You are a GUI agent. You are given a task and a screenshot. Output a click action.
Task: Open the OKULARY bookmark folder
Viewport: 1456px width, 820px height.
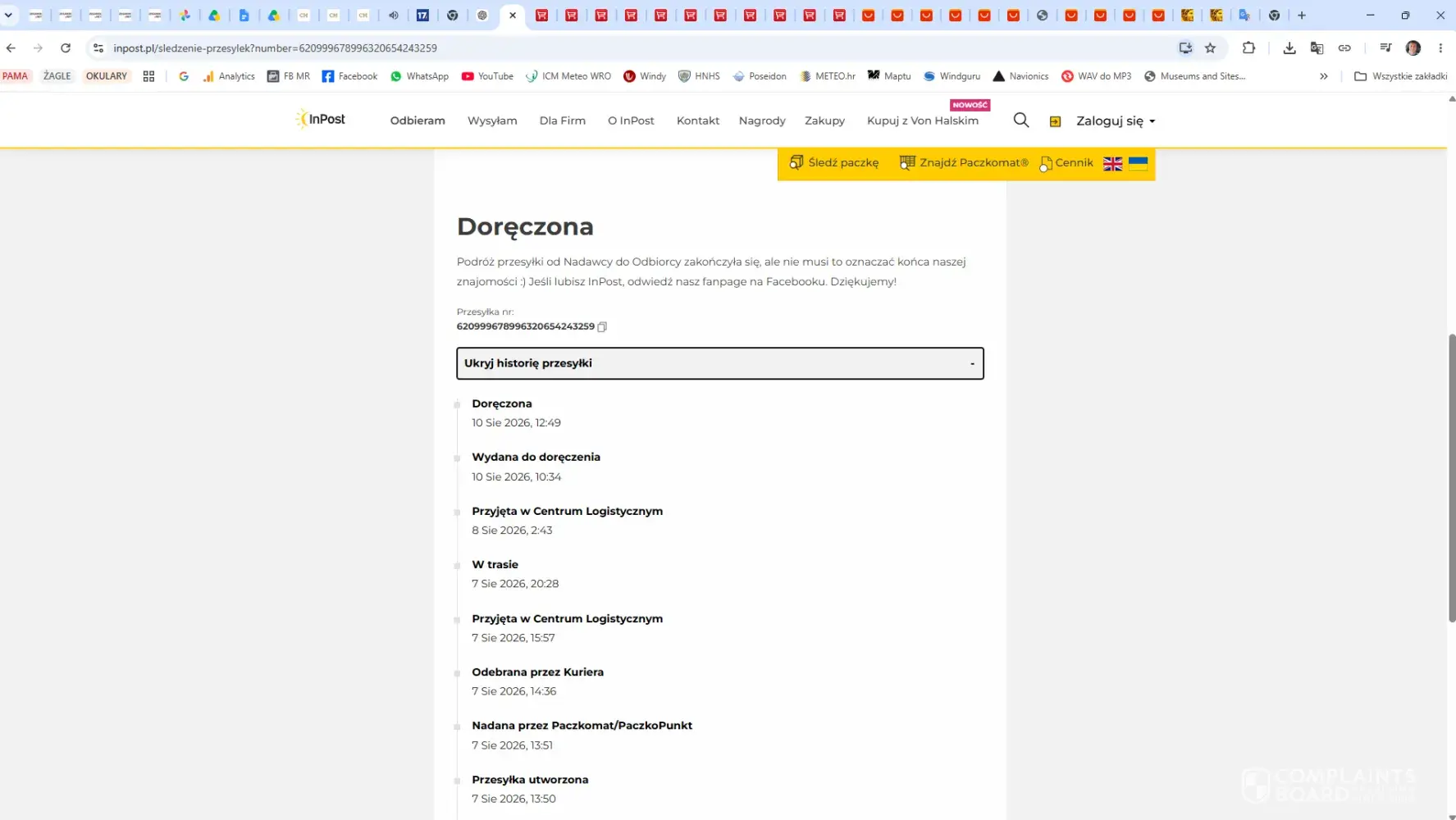click(x=107, y=76)
